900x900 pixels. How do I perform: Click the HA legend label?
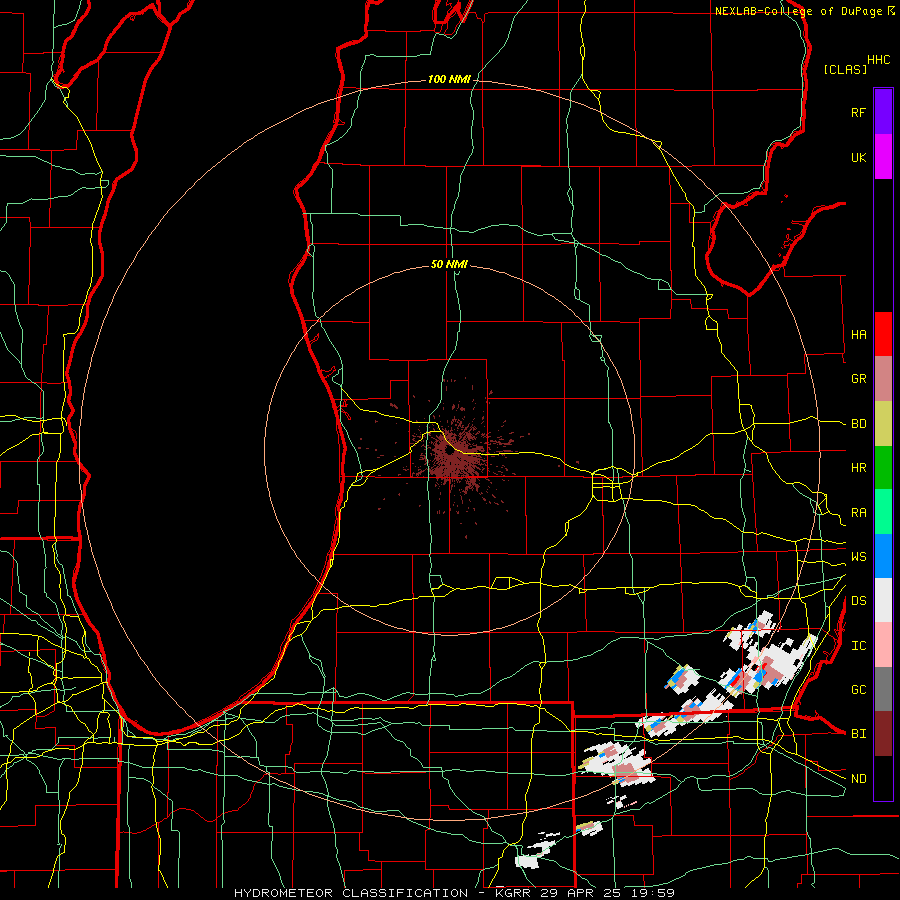pyautogui.click(x=858, y=334)
